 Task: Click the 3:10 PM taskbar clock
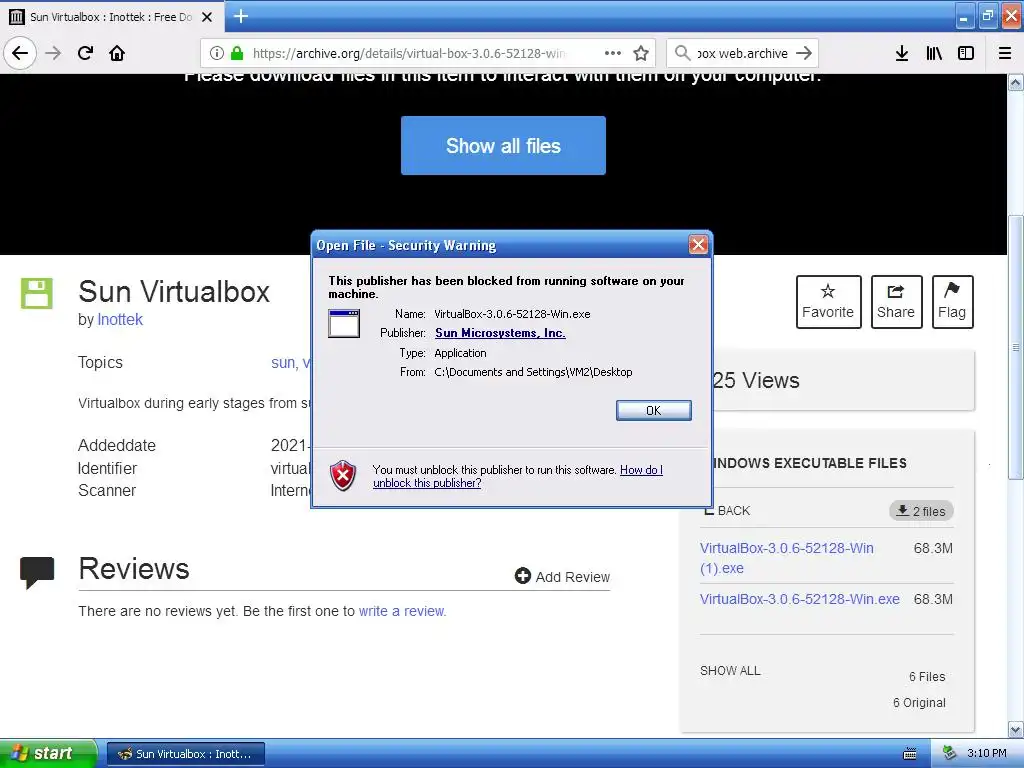tap(987, 754)
